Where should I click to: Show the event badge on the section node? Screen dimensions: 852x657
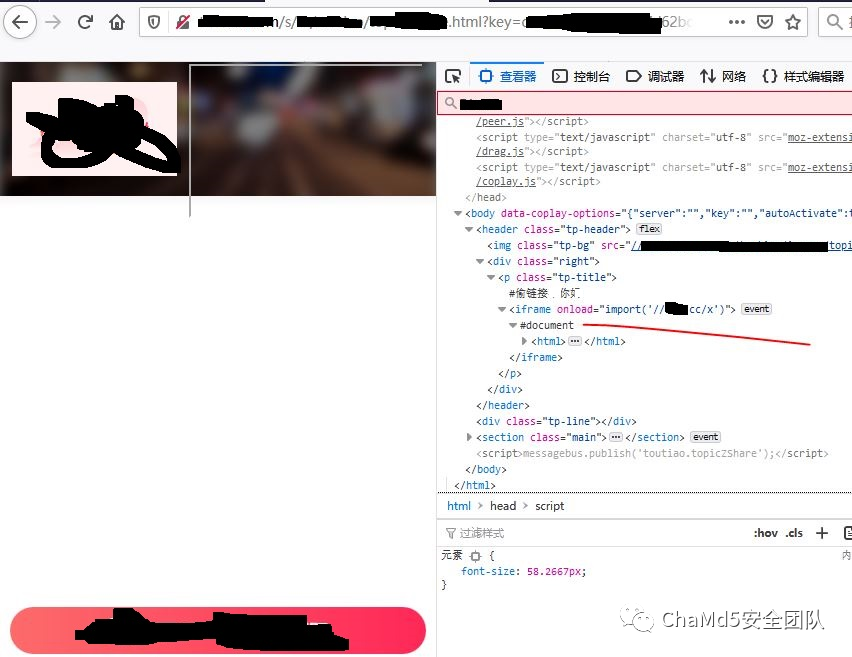click(705, 437)
